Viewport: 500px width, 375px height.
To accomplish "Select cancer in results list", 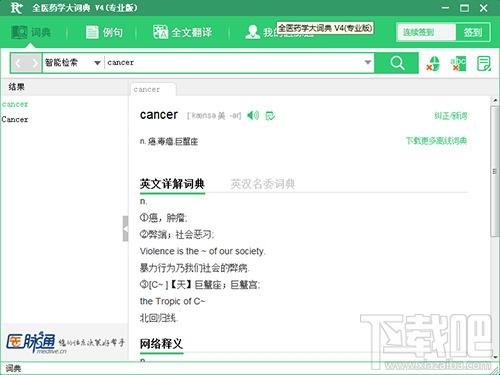I will [x=15, y=104].
